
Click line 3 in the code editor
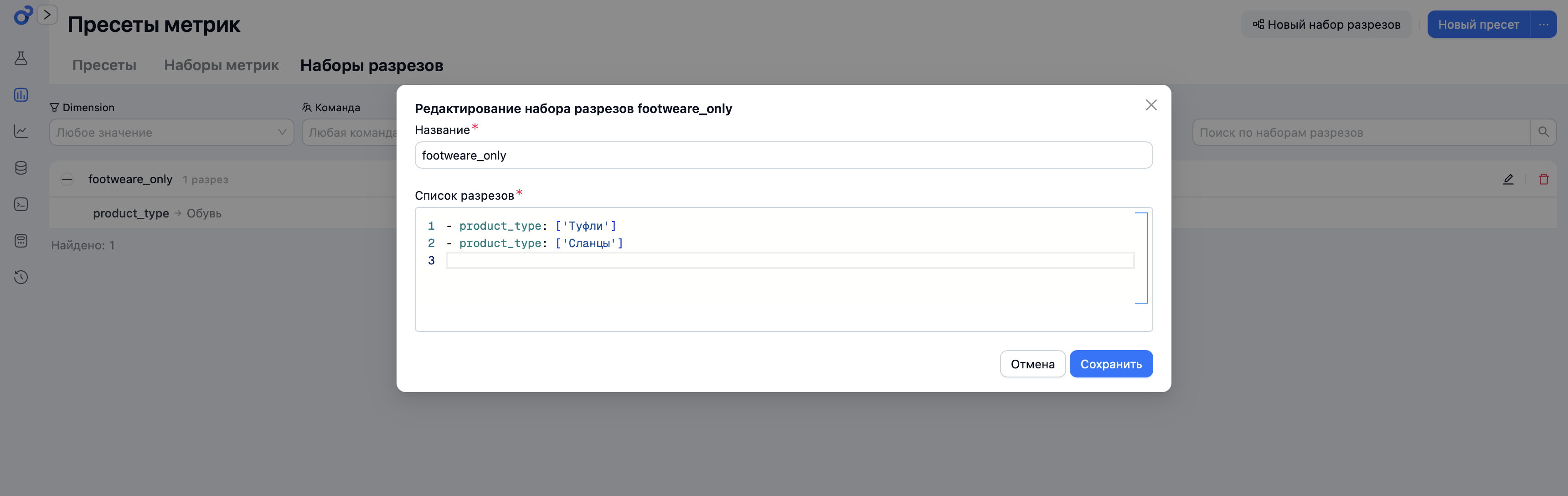(790, 260)
